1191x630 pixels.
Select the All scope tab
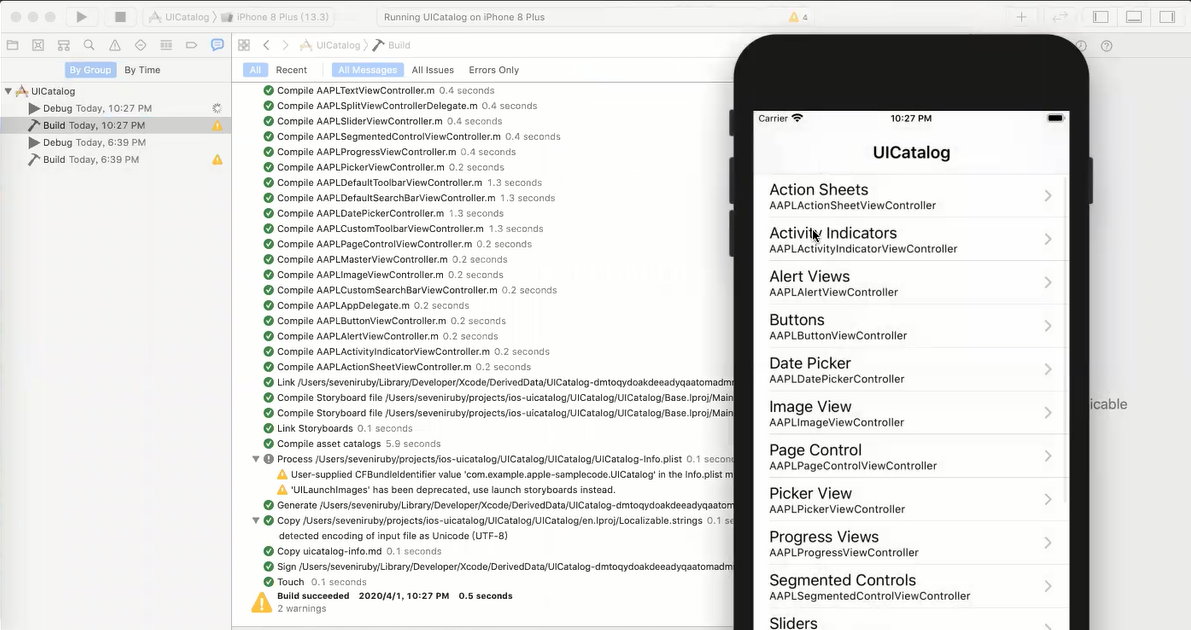tap(255, 70)
